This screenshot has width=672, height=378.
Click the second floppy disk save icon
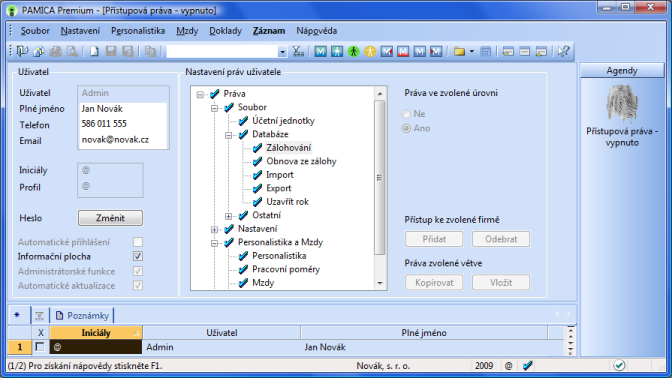point(128,51)
